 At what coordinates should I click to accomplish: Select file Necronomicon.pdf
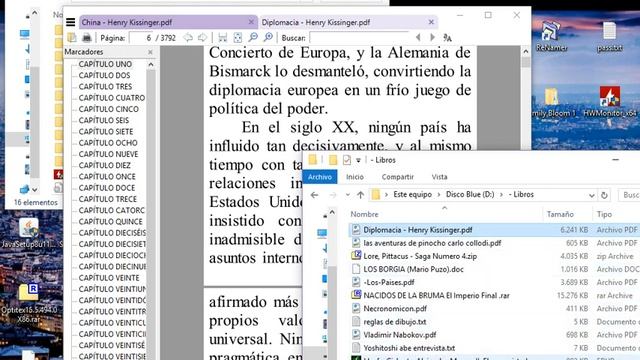(395, 309)
